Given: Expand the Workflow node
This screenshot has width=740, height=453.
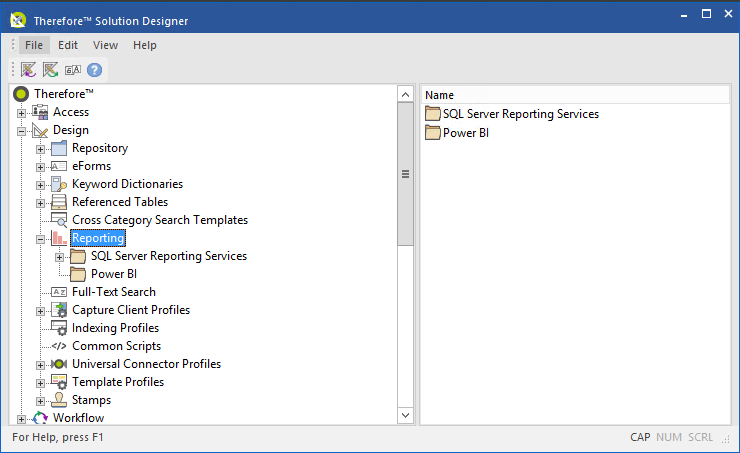Looking at the screenshot, I should pyautogui.click(x=21, y=419).
